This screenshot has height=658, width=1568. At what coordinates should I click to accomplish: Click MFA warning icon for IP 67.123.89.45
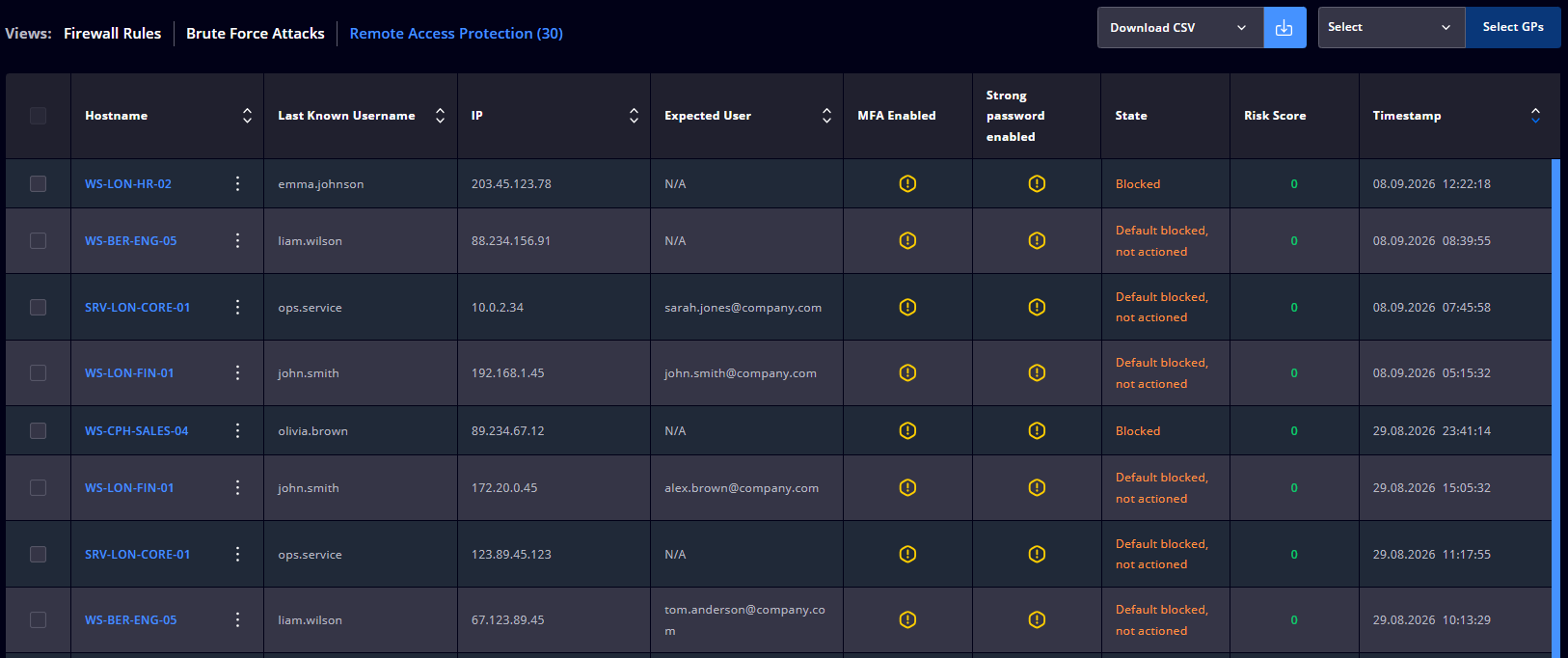907,619
